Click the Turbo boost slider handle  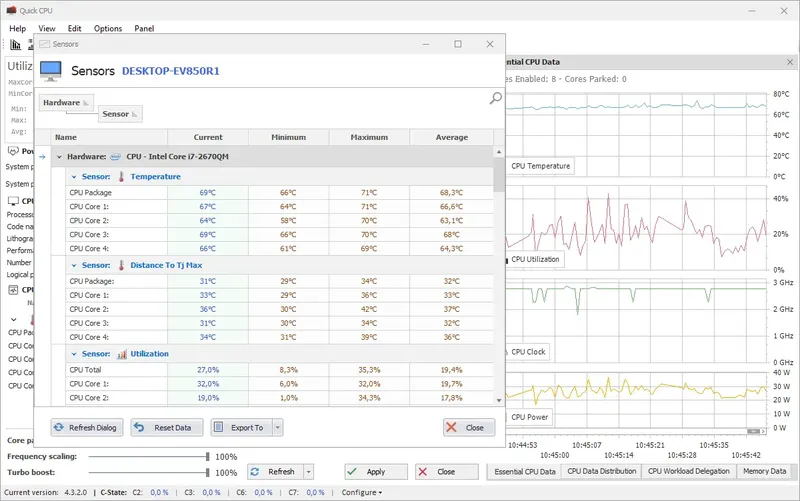(207, 472)
